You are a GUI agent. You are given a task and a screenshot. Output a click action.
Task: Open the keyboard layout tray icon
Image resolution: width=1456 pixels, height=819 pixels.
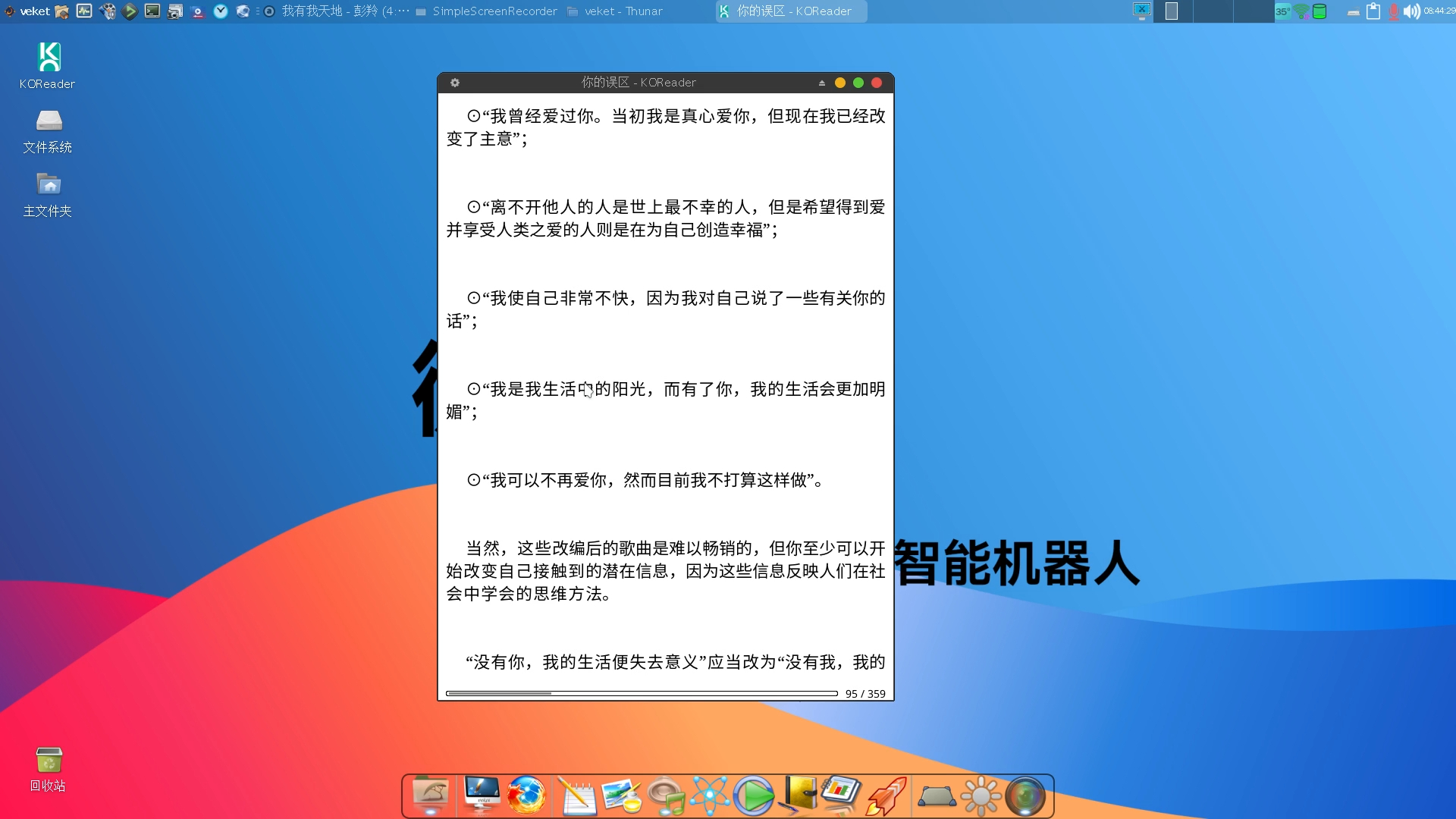1353,12
